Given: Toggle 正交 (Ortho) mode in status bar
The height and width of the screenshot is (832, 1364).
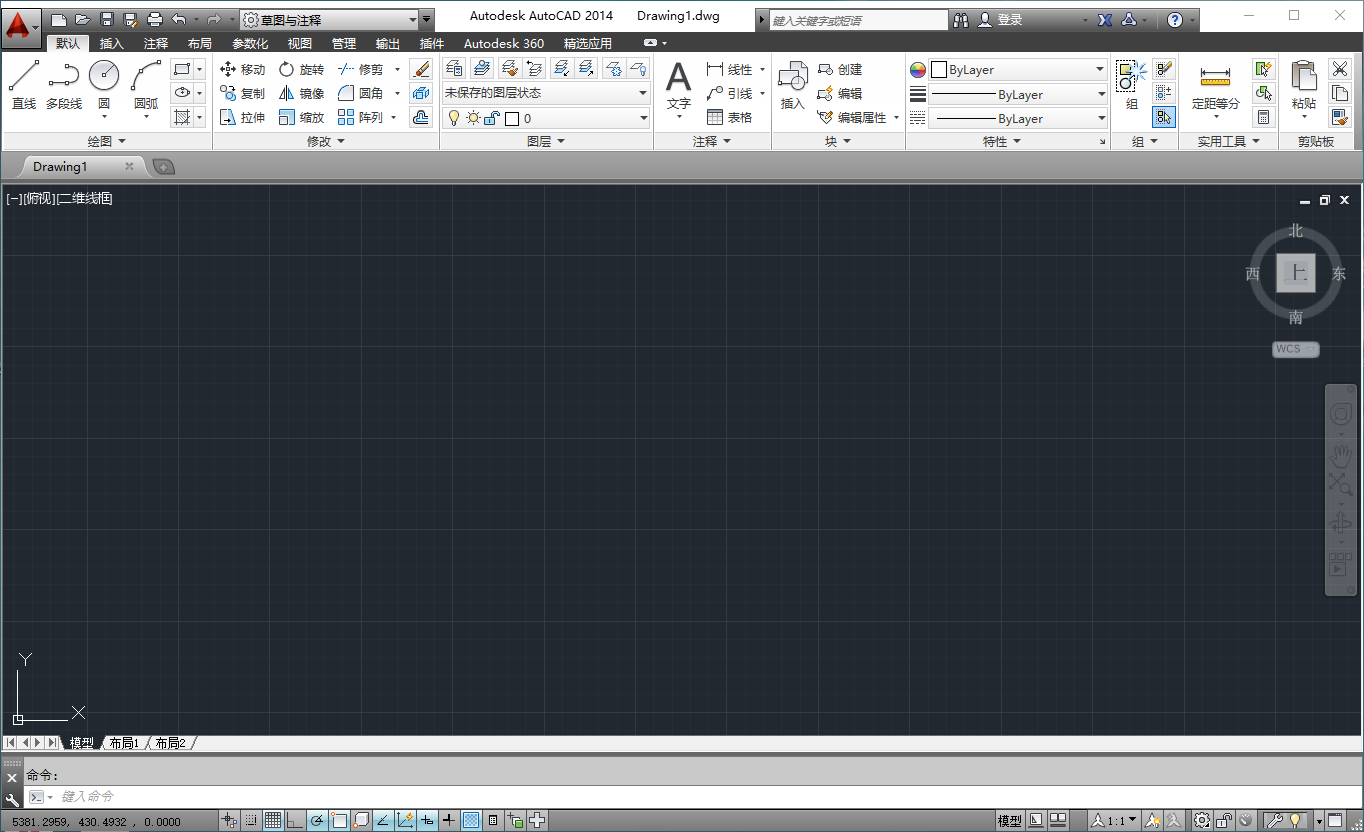Looking at the screenshot, I should click(294, 819).
